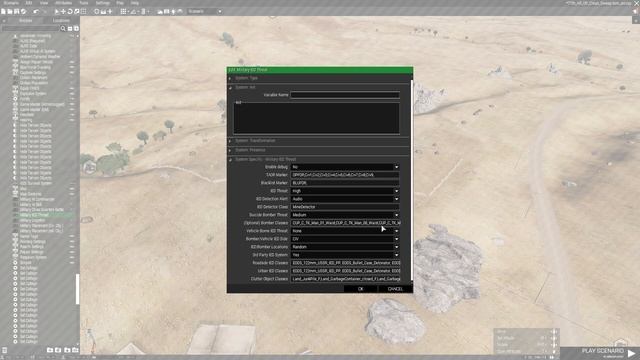Select the scaling widget tool
Screen dimensions: 640x360
76,11
